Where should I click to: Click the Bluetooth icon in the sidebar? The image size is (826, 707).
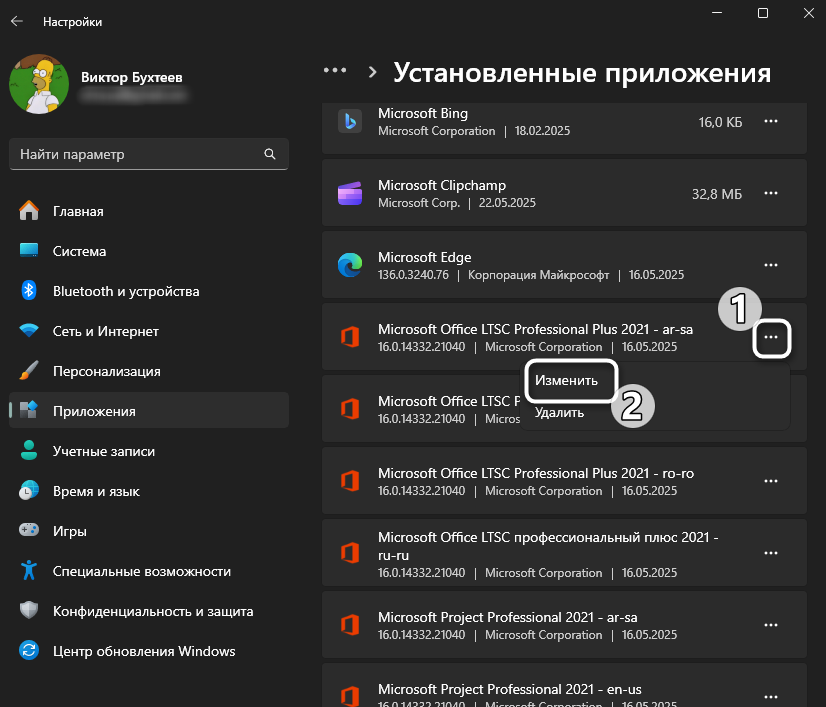pyautogui.click(x=29, y=290)
